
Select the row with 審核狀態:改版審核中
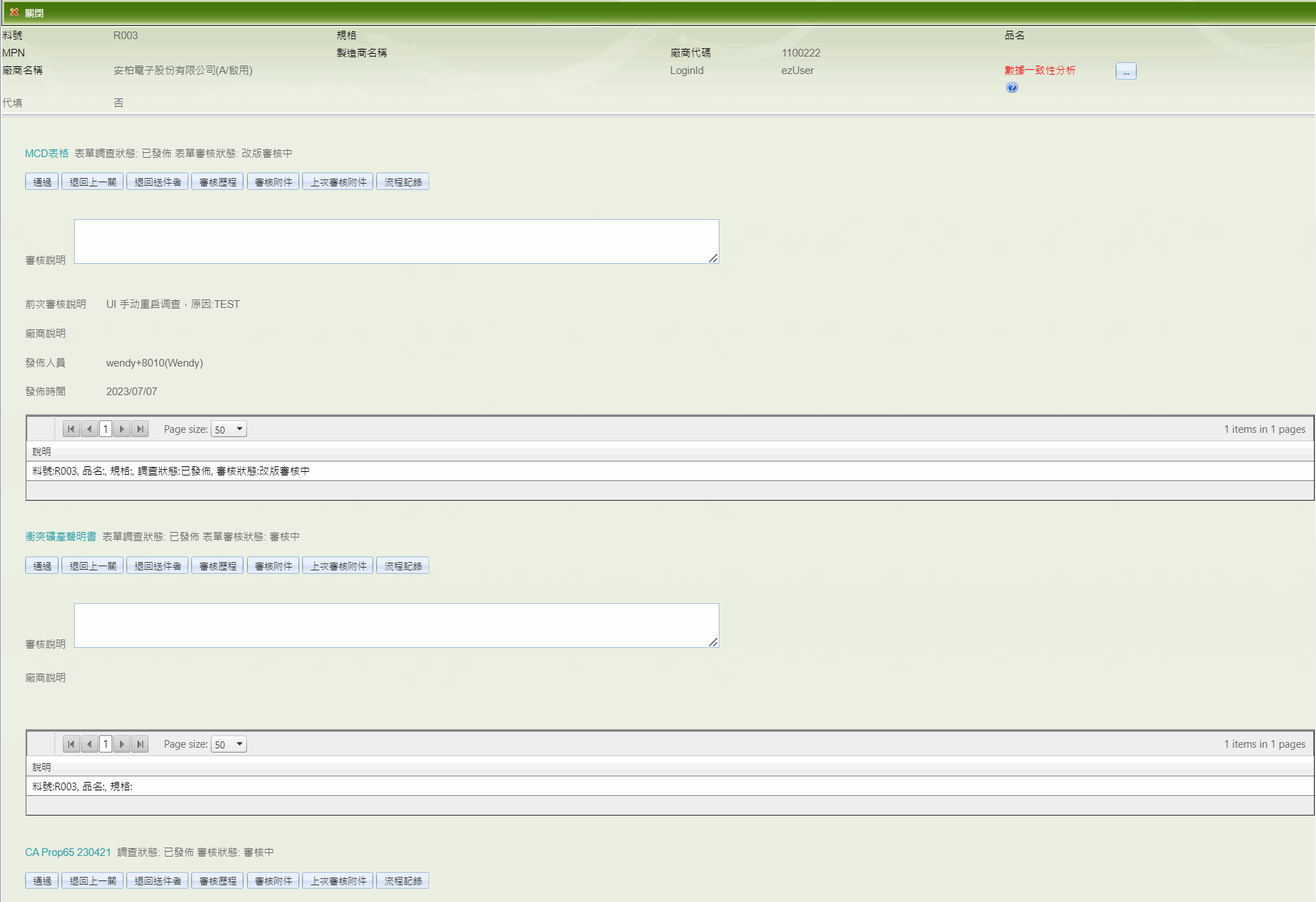(x=670, y=471)
